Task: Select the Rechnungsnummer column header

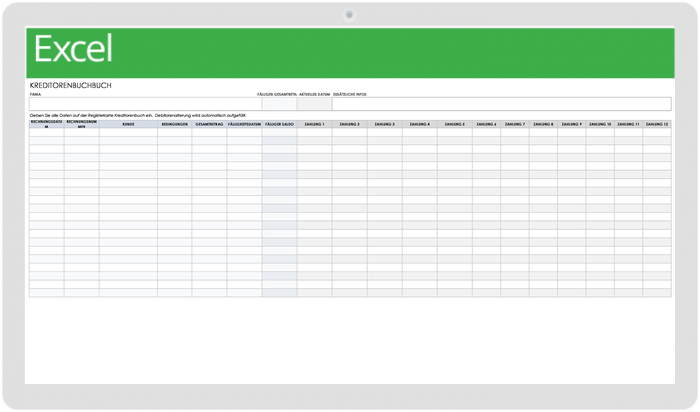Action: [x=81, y=126]
